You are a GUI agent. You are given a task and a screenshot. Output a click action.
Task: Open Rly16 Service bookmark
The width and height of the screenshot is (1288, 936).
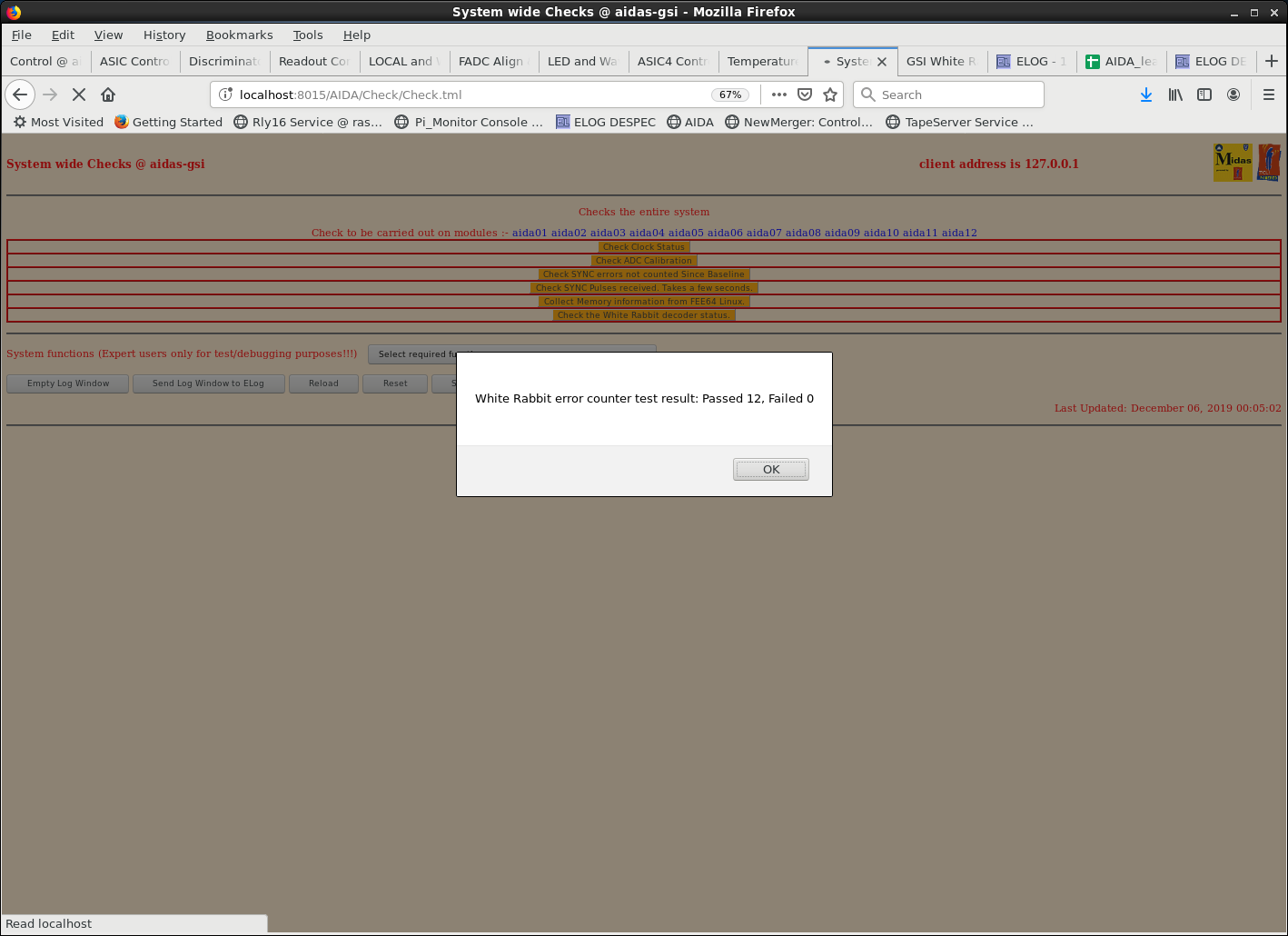coord(308,122)
